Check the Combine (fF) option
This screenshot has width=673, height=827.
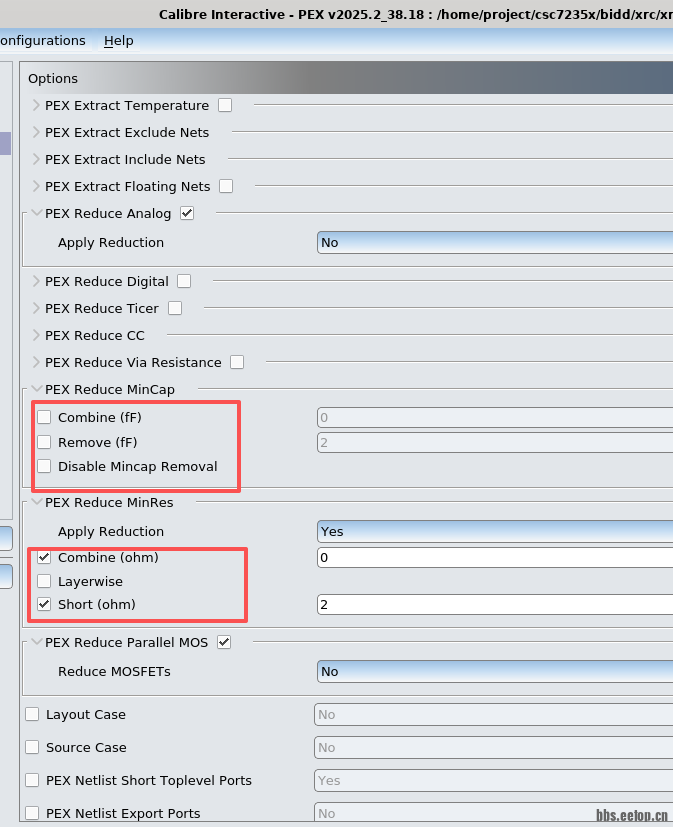44,417
